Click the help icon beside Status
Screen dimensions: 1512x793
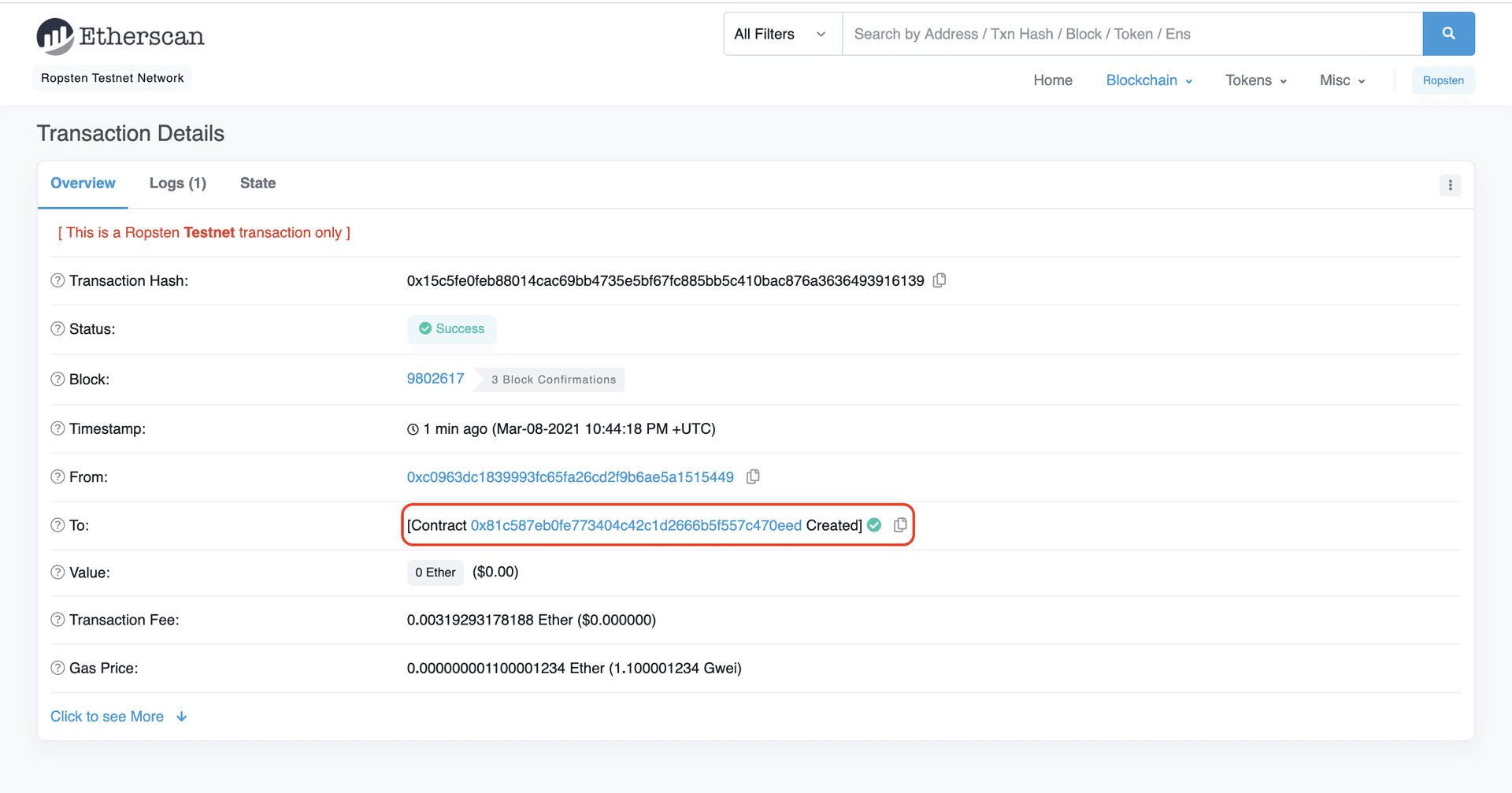click(x=57, y=329)
